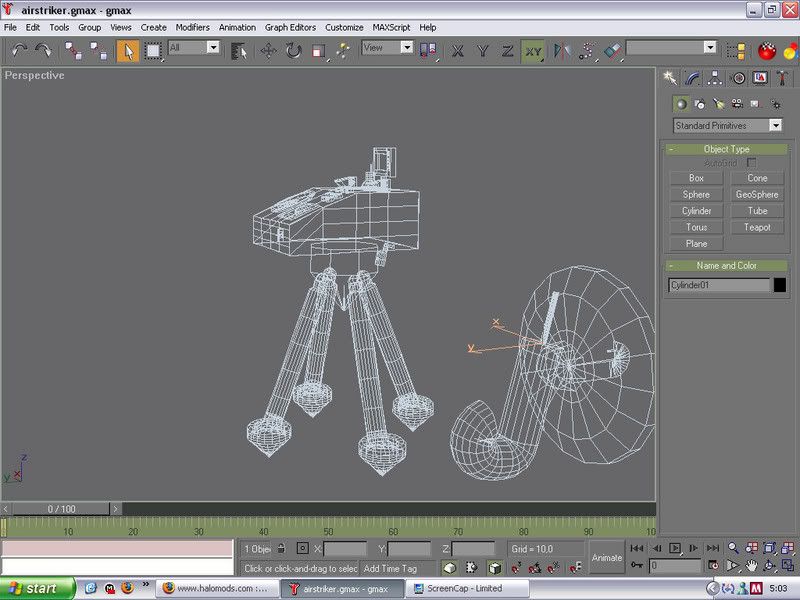Viewport: 800px width, 600px height.
Task: Open the gmax Material Editor red sphere
Action: tap(767, 51)
